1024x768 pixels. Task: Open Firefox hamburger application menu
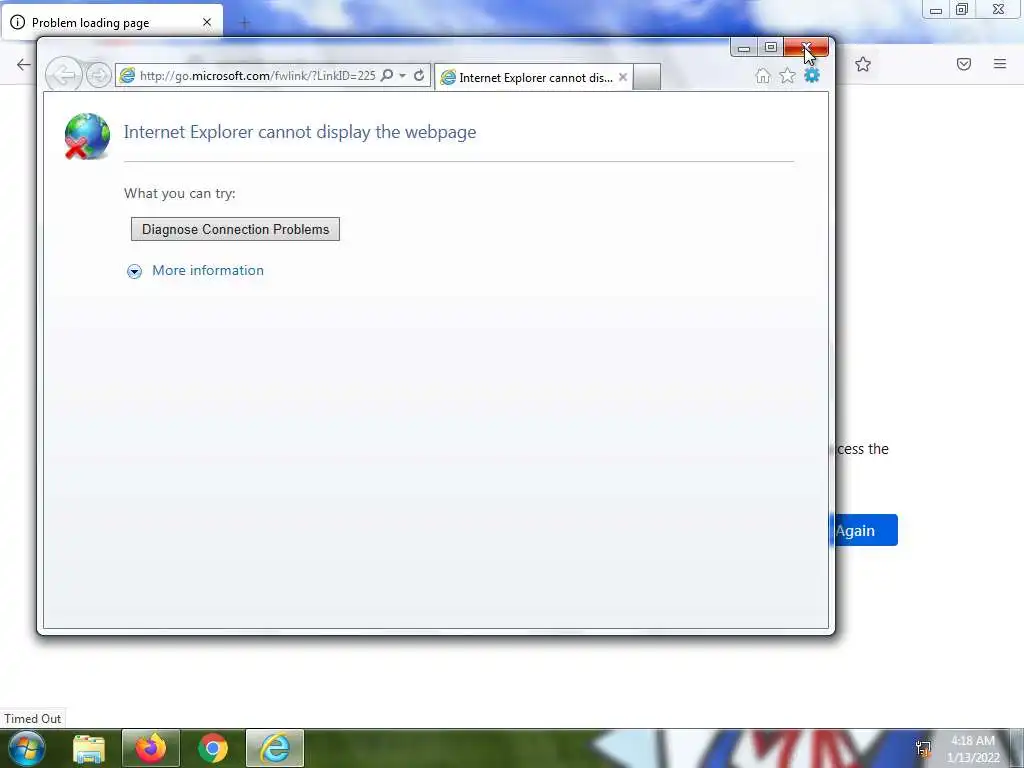[1000, 64]
